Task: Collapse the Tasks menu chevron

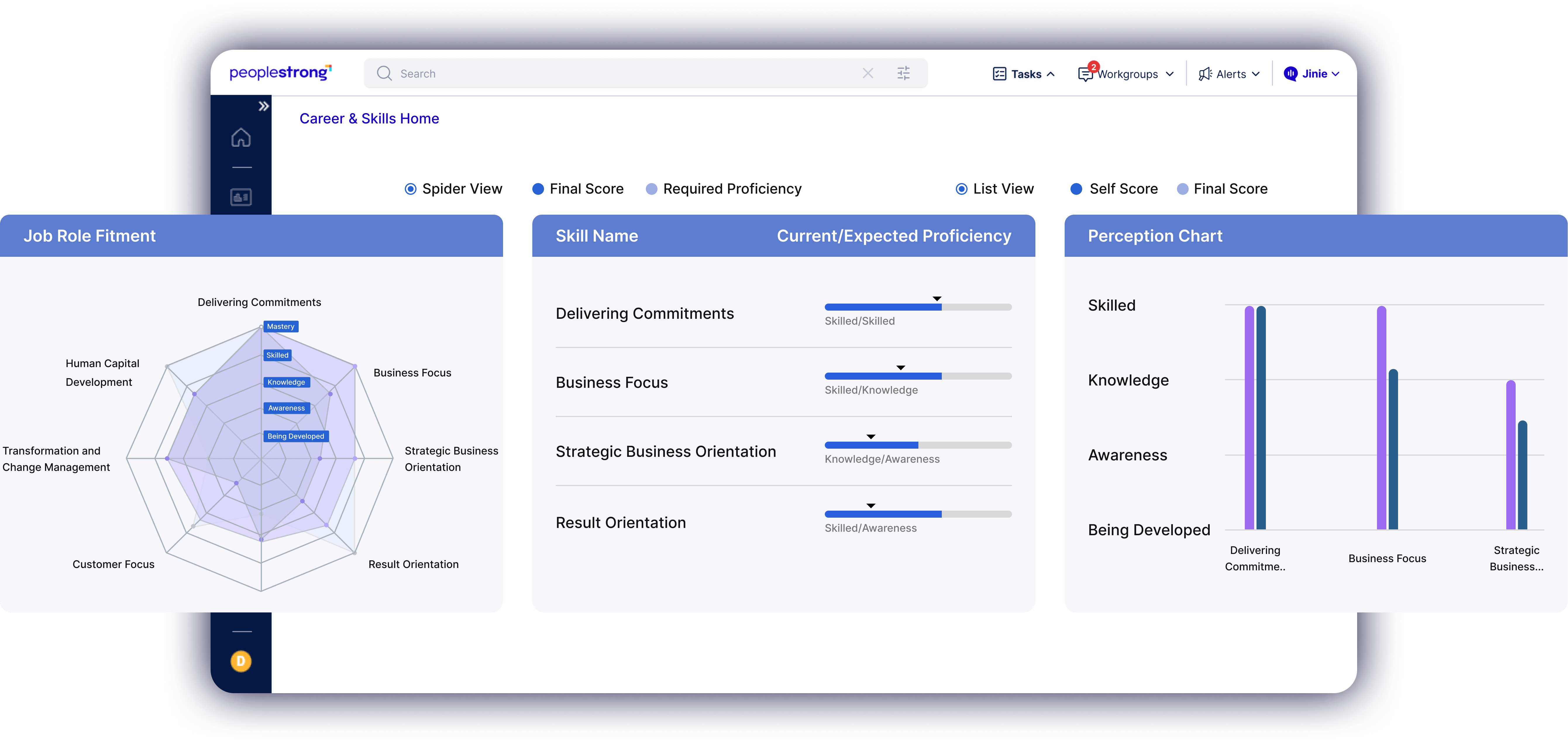Action: [1051, 74]
